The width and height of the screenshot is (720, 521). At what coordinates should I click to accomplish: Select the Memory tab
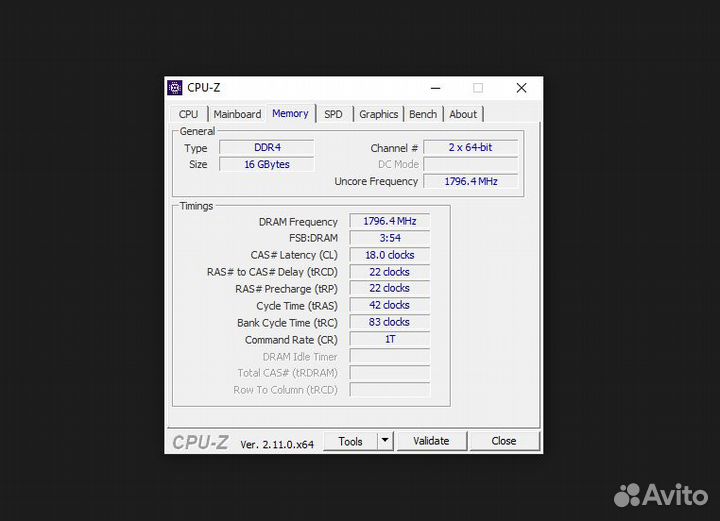tap(290, 113)
